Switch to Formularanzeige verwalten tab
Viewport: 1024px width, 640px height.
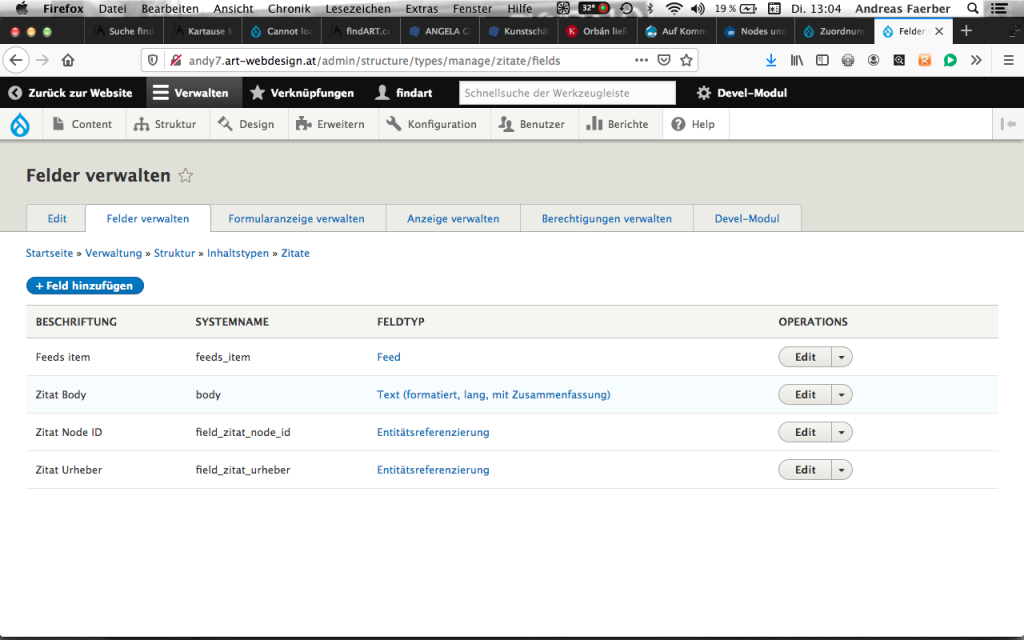coord(296,218)
